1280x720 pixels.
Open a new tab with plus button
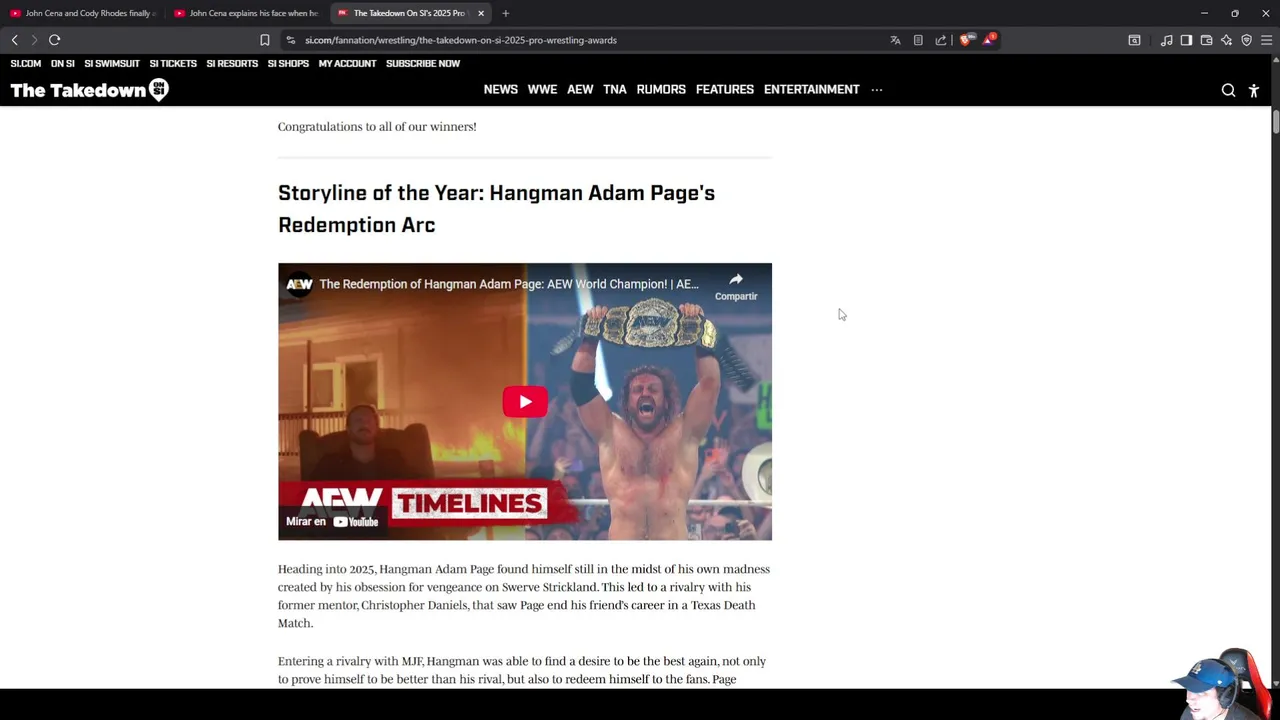point(506,13)
